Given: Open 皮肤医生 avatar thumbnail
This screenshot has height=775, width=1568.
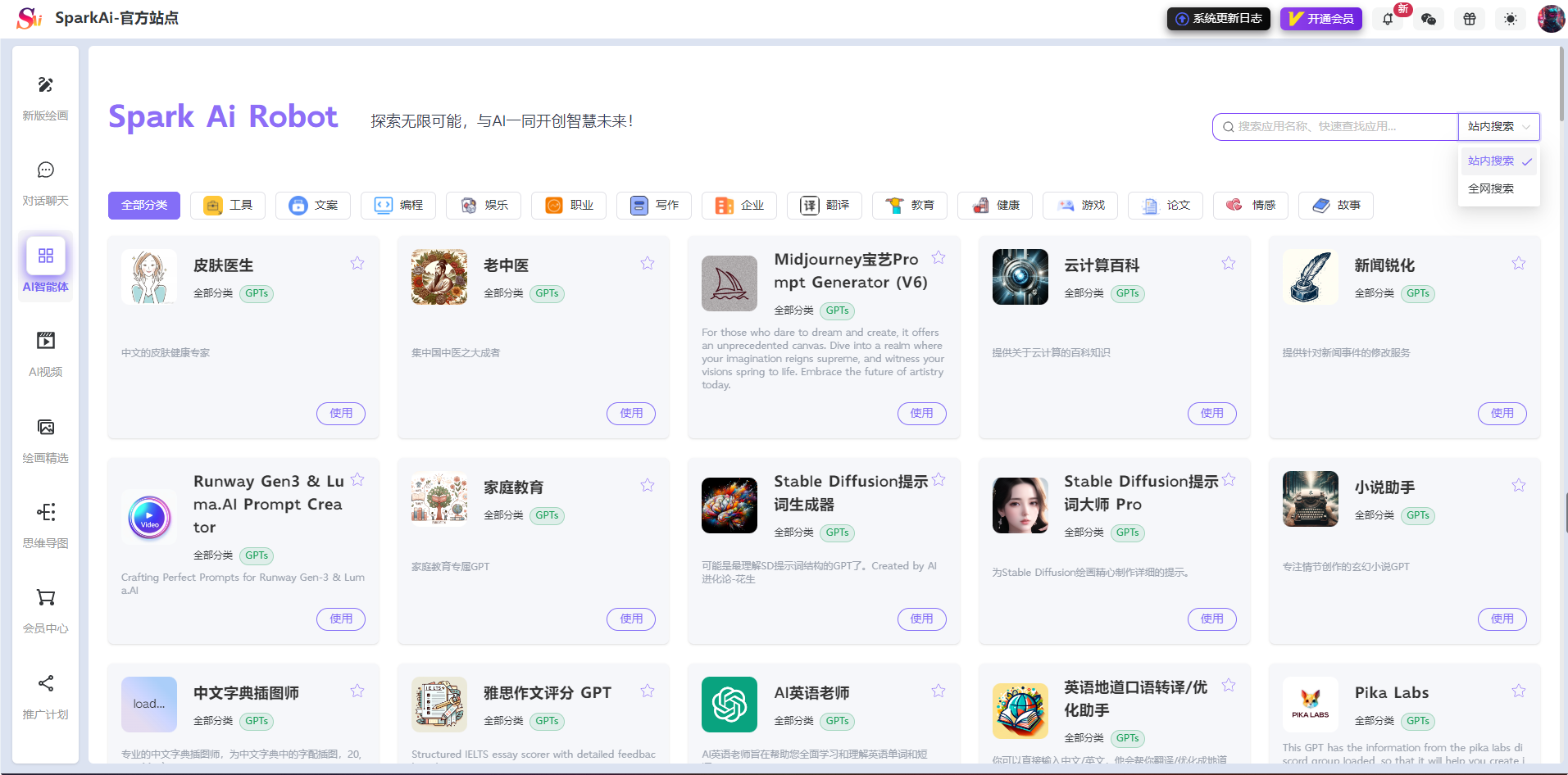Looking at the screenshot, I should pyautogui.click(x=149, y=277).
